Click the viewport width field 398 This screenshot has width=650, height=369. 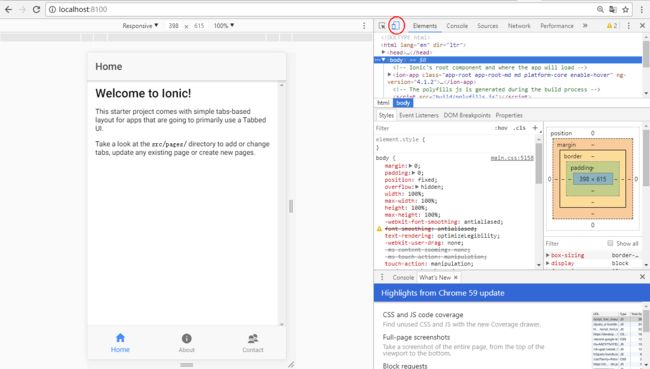(x=174, y=26)
